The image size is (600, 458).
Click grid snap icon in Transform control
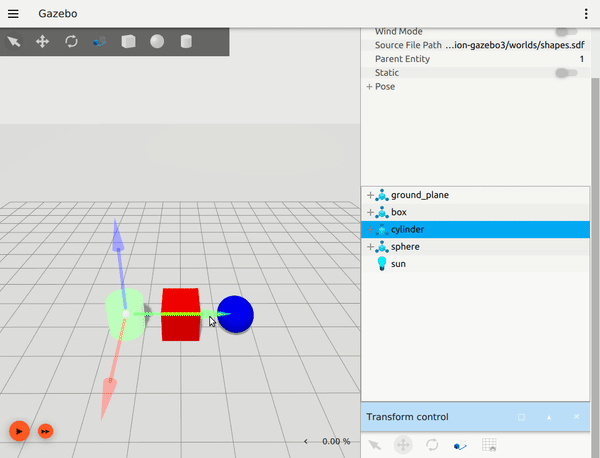pos(489,445)
